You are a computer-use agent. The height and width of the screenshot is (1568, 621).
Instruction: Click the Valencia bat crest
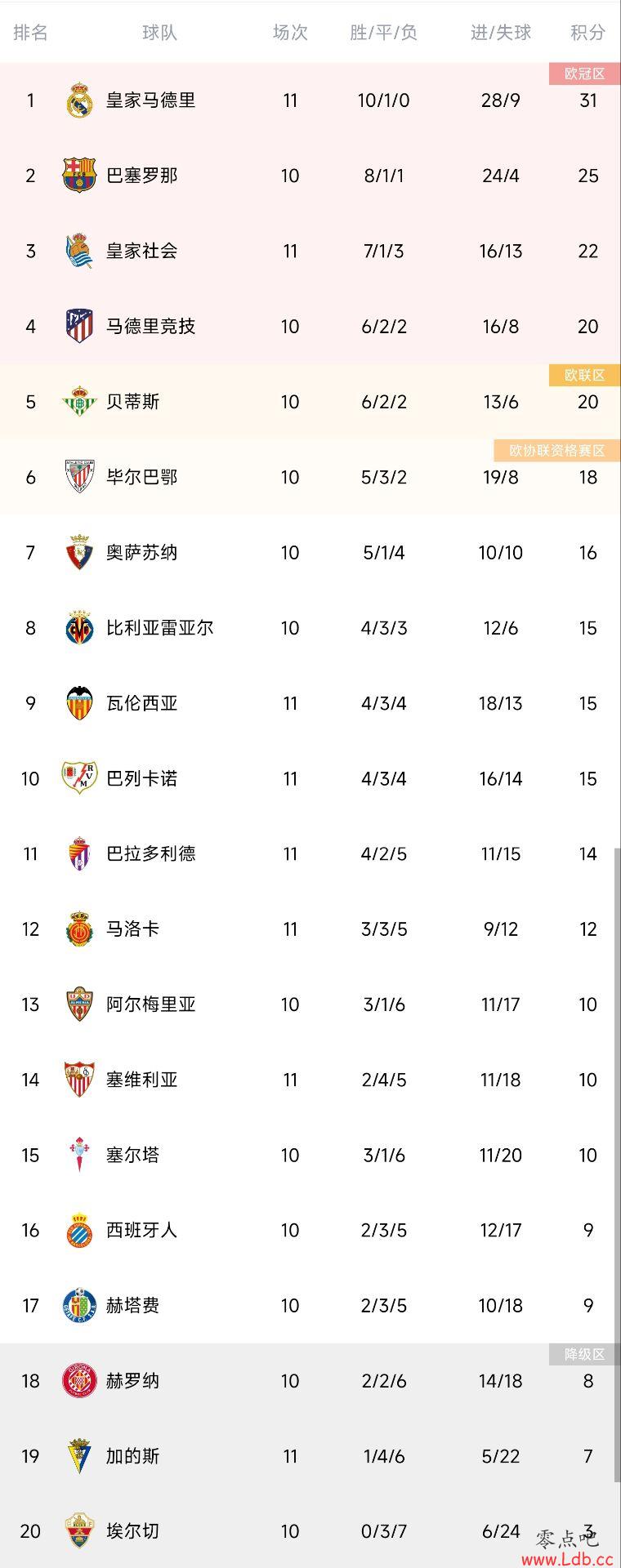[79, 703]
